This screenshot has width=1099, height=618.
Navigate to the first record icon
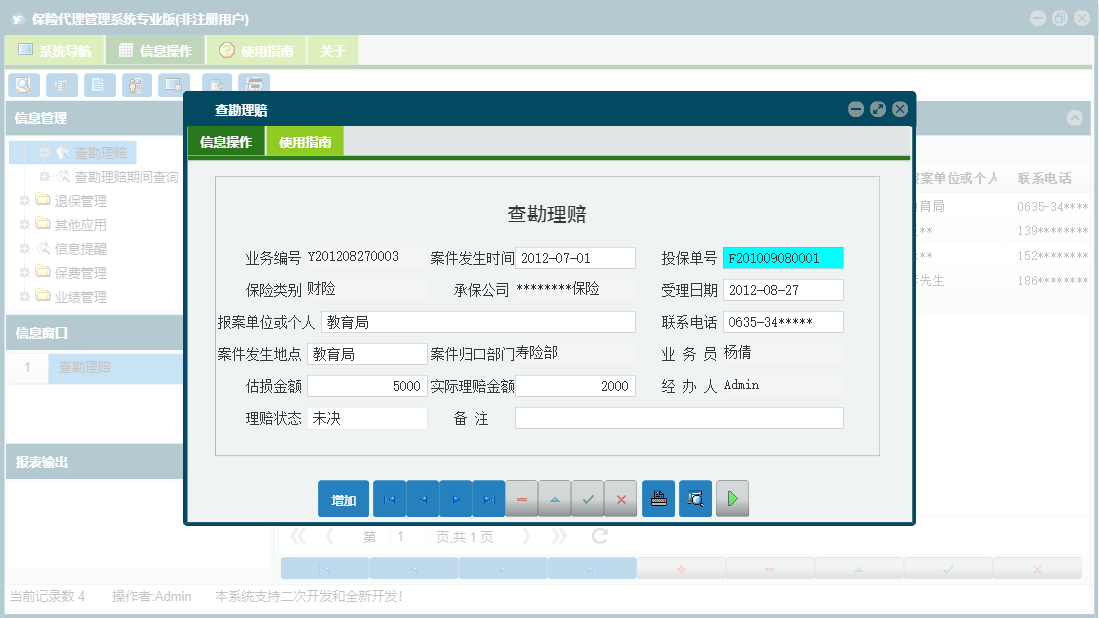click(x=389, y=498)
